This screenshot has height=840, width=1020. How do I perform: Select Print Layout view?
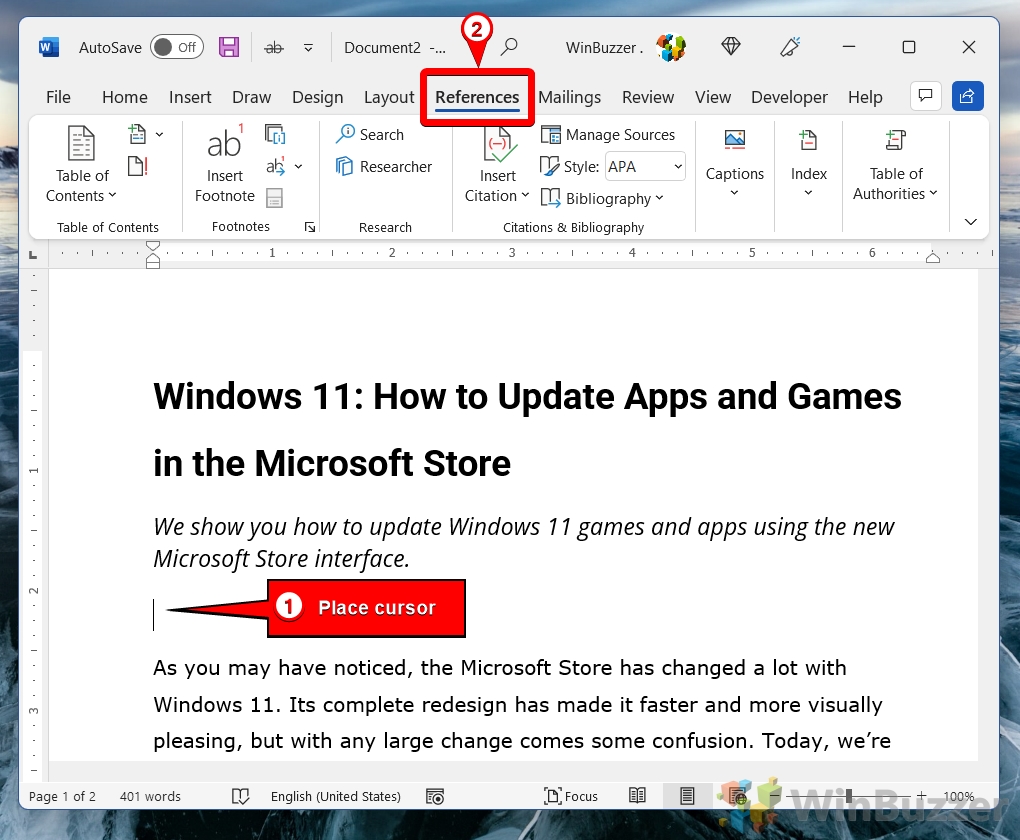[687, 796]
